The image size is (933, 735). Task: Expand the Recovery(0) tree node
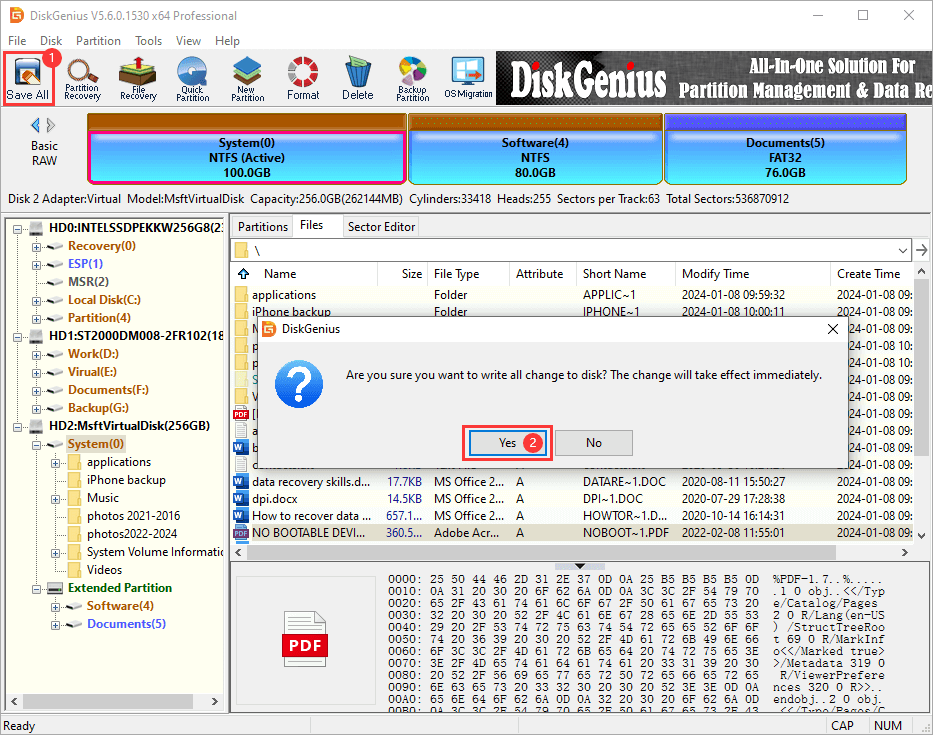tap(36, 247)
